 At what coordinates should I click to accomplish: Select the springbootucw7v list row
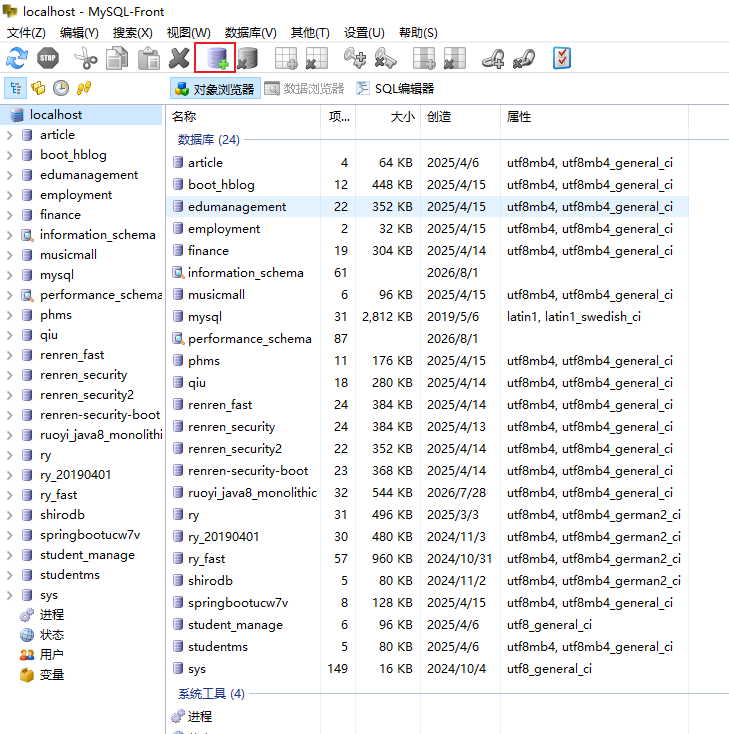pos(427,603)
